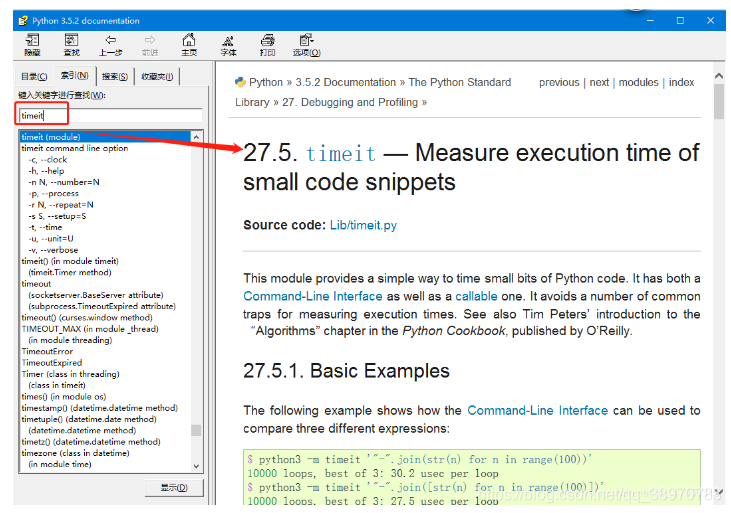Select the 'TimeoutError' index entry
The height and width of the screenshot is (513, 731).
tap(47, 352)
